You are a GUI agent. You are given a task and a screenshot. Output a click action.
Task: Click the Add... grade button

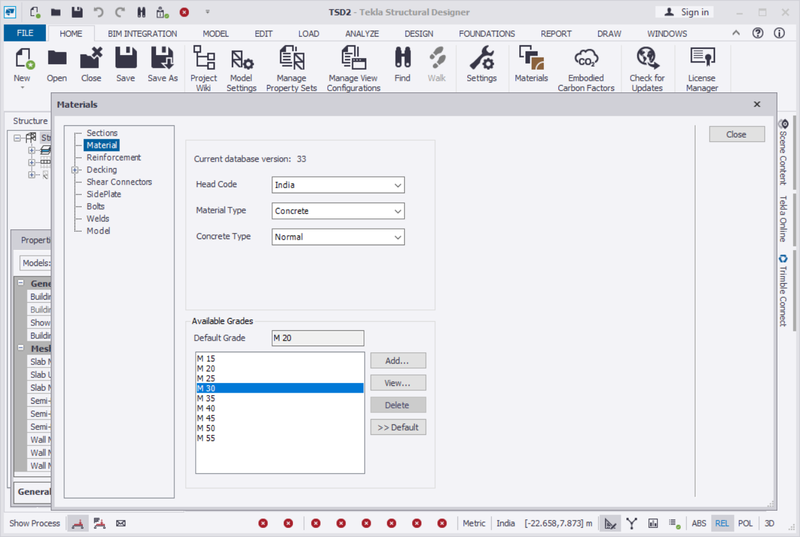tap(398, 361)
